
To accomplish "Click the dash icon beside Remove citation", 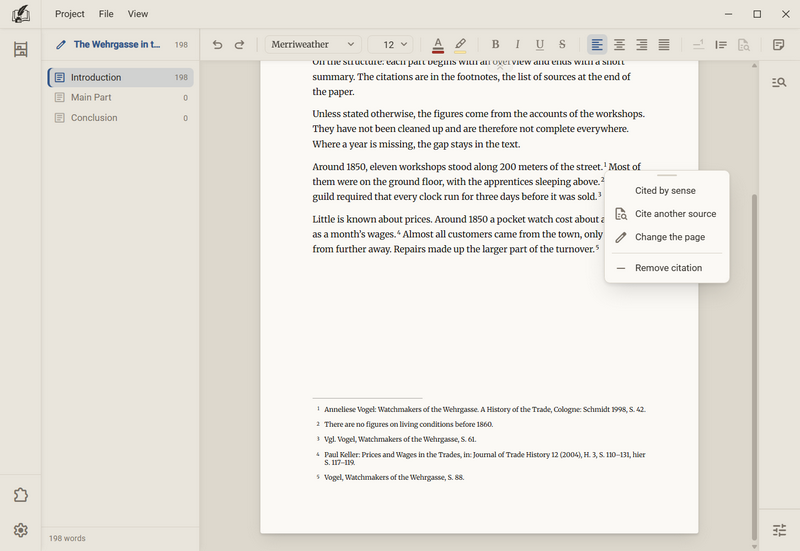I will tap(621, 268).
